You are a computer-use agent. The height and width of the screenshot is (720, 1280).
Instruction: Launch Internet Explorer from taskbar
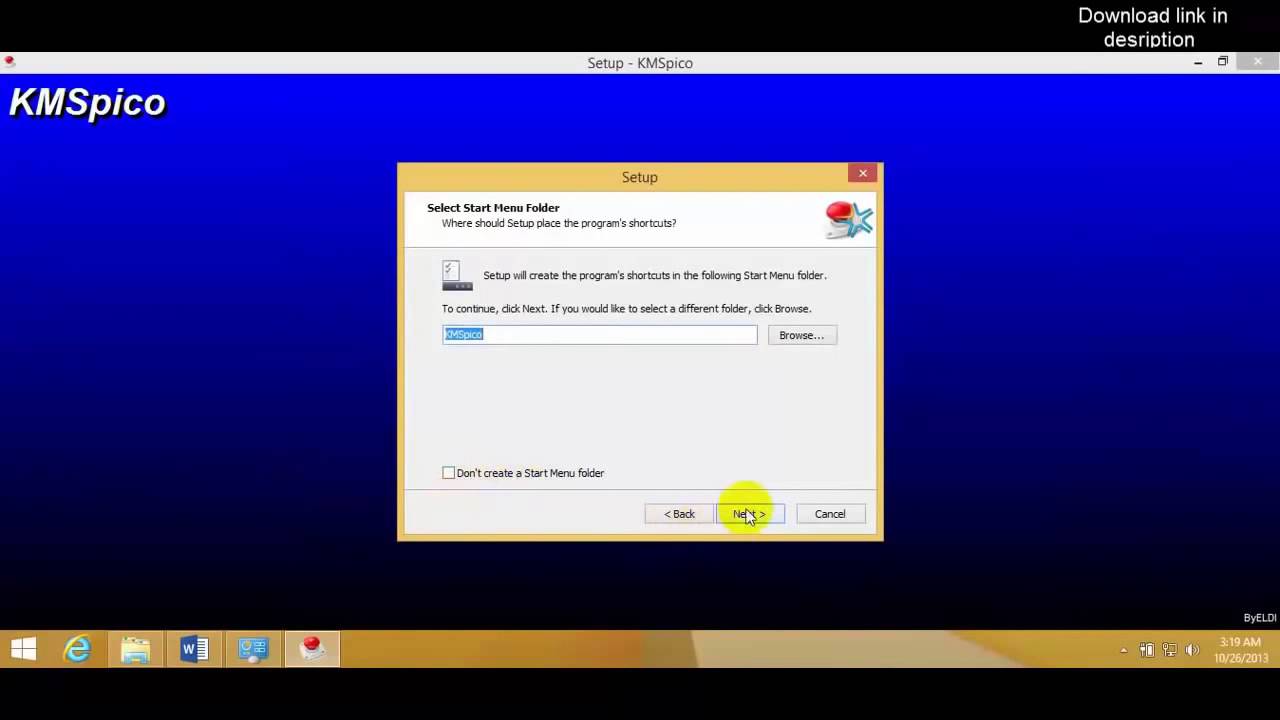(x=78, y=650)
